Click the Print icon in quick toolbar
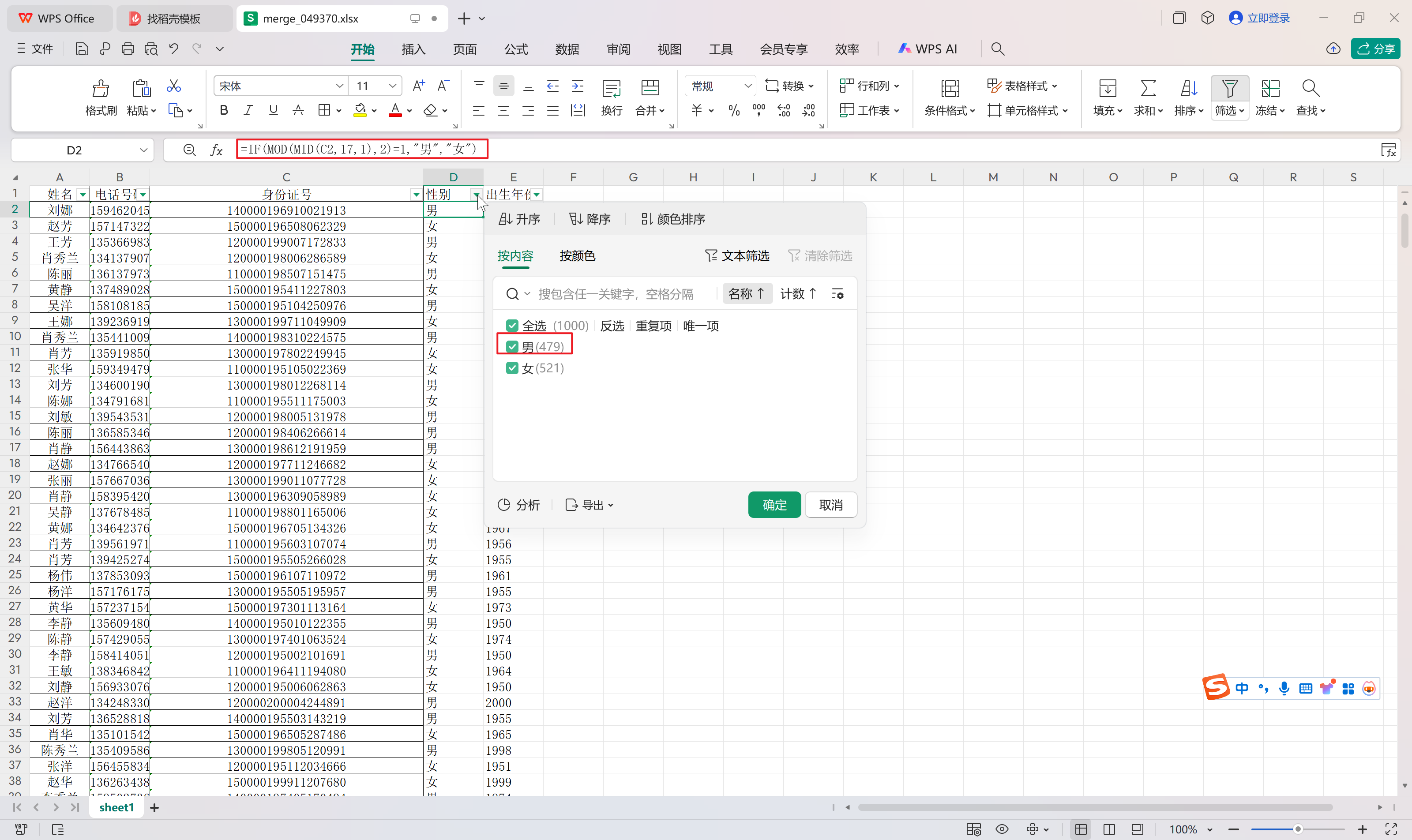This screenshot has height=840, width=1412. point(128,49)
